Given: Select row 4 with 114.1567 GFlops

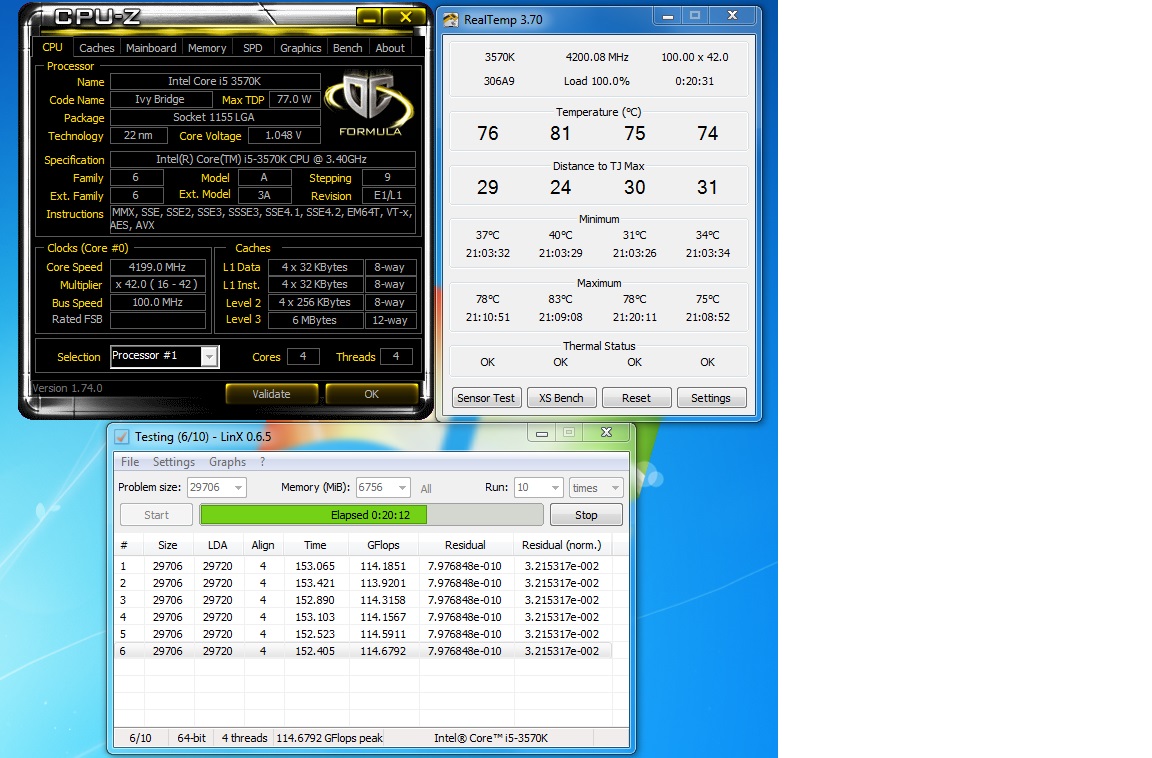Looking at the screenshot, I should (x=363, y=617).
